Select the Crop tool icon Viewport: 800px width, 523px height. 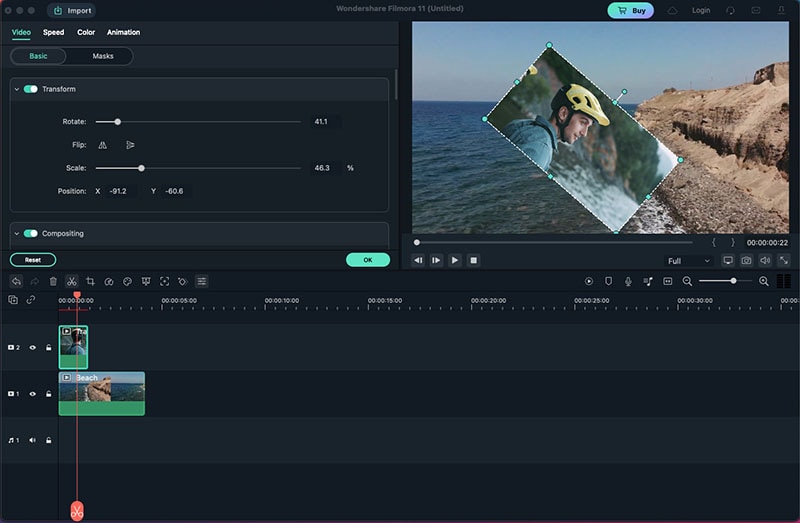tap(90, 281)
